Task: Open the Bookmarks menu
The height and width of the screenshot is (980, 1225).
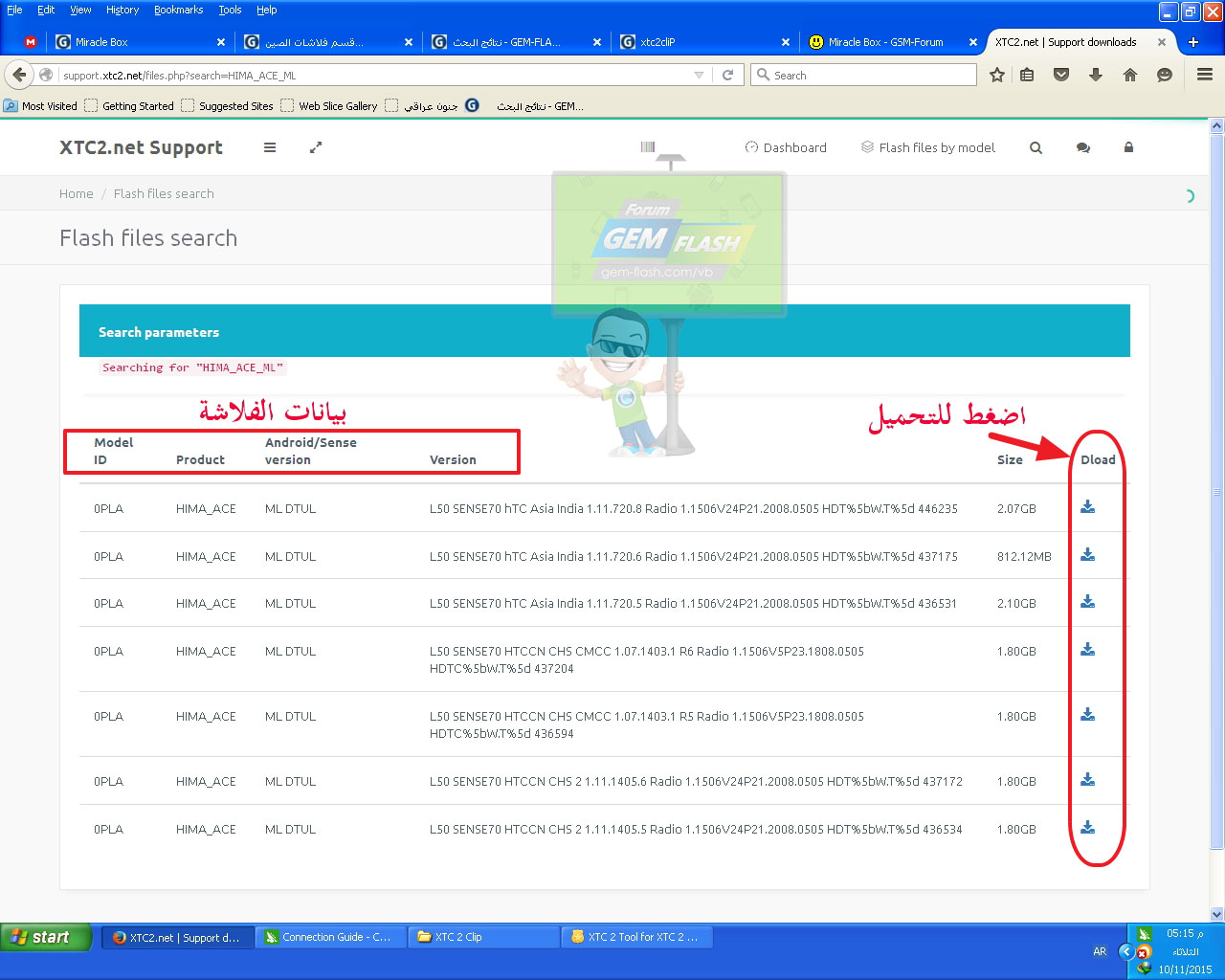Action: point(178,10)
